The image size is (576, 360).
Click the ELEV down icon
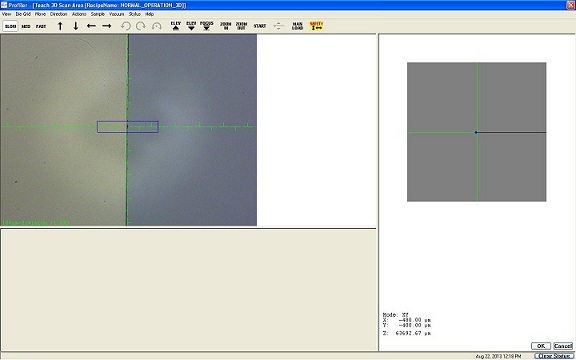191,26
